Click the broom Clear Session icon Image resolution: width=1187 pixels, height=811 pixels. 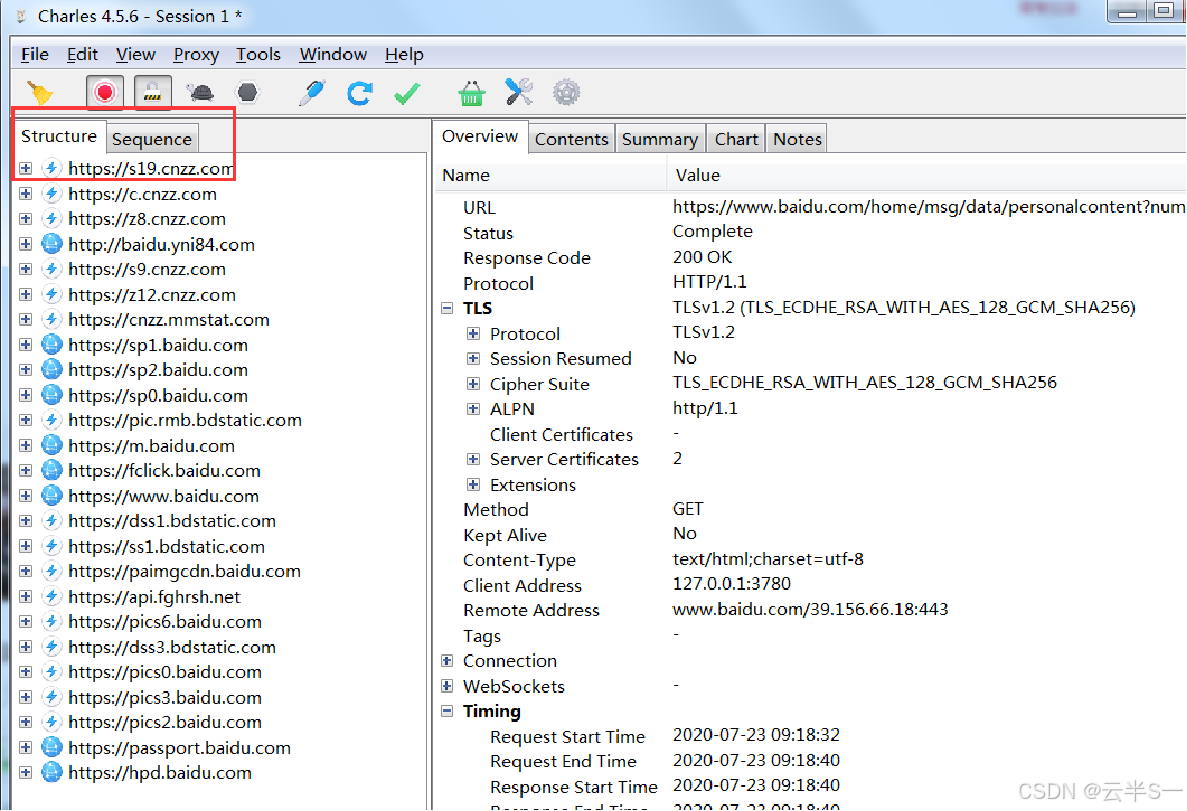tap(40, 92)
